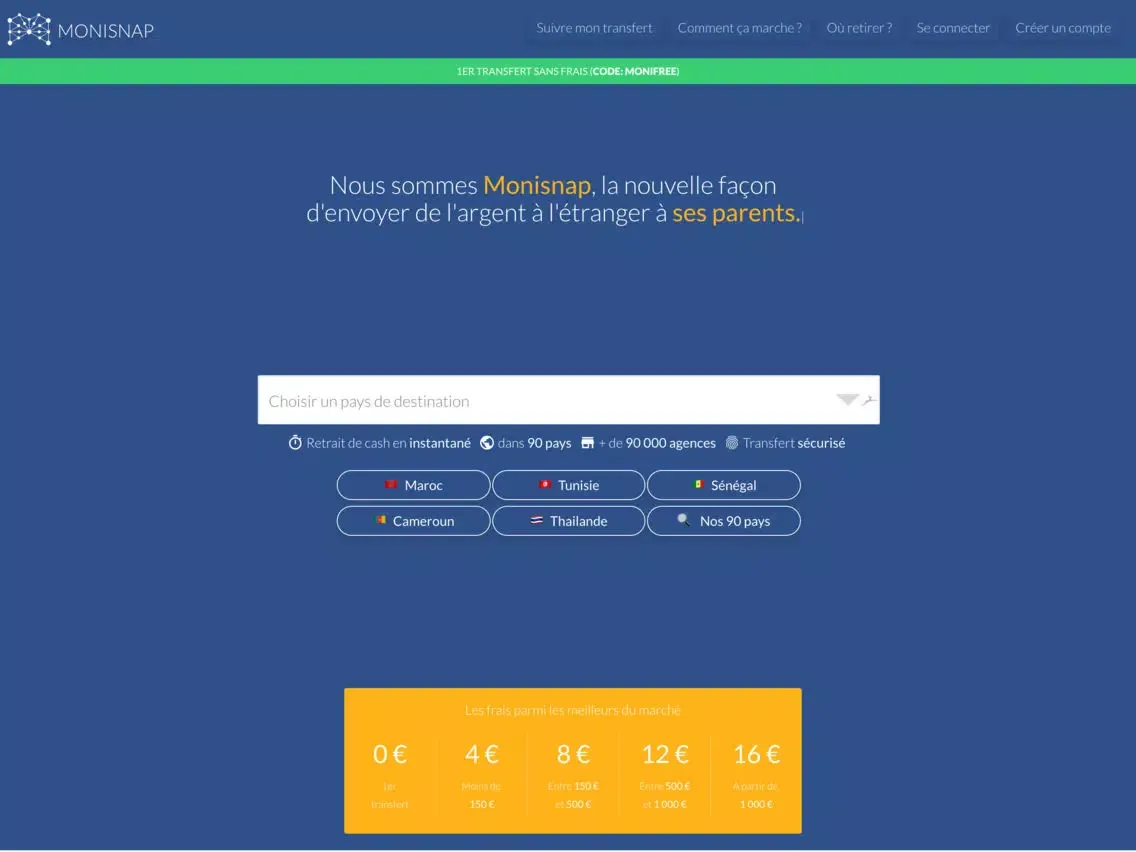1136x852 pixels.
Task: Open Où retirer ? menu item
Action: 859,28
